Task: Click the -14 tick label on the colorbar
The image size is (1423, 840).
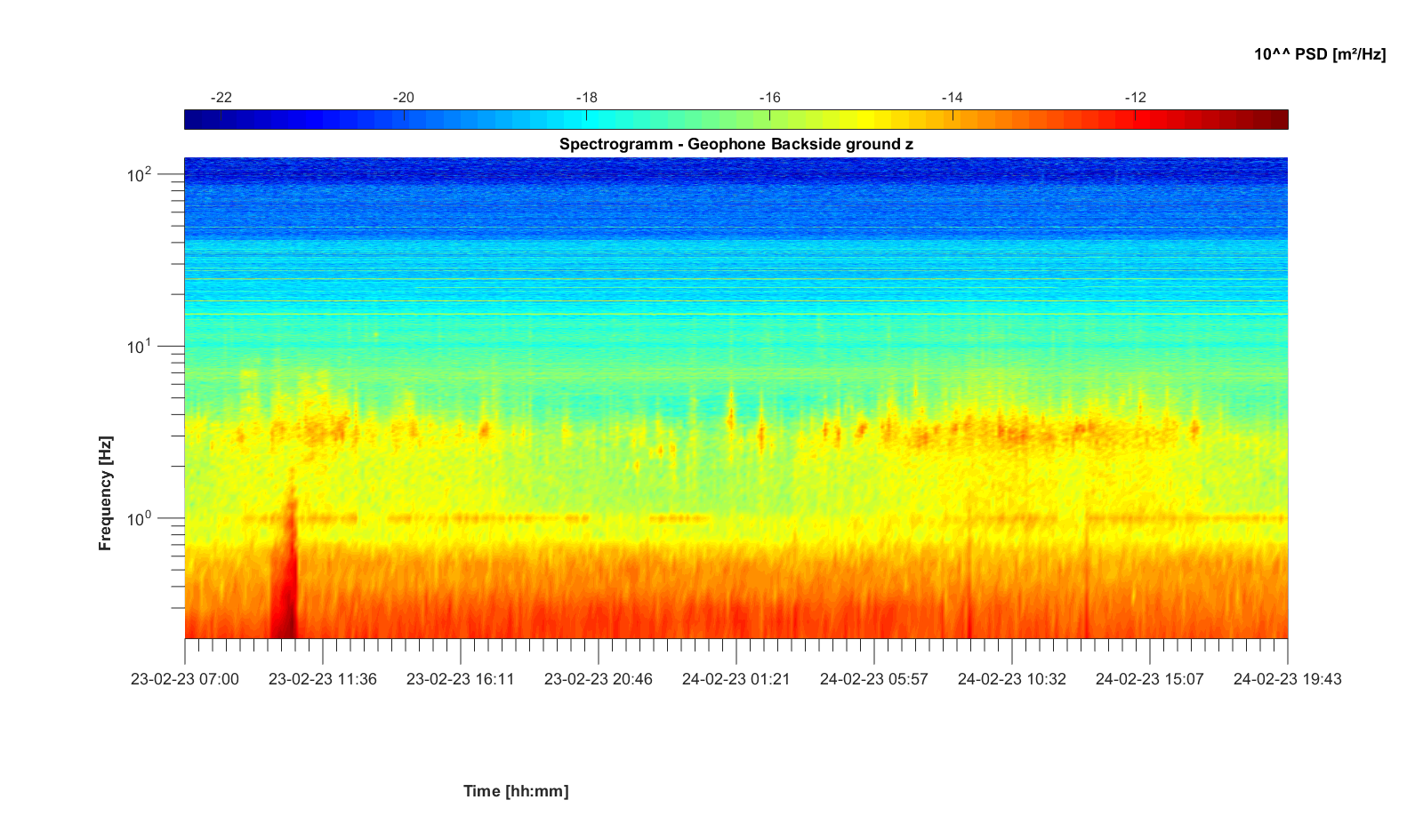Action: tap(952, 98)
